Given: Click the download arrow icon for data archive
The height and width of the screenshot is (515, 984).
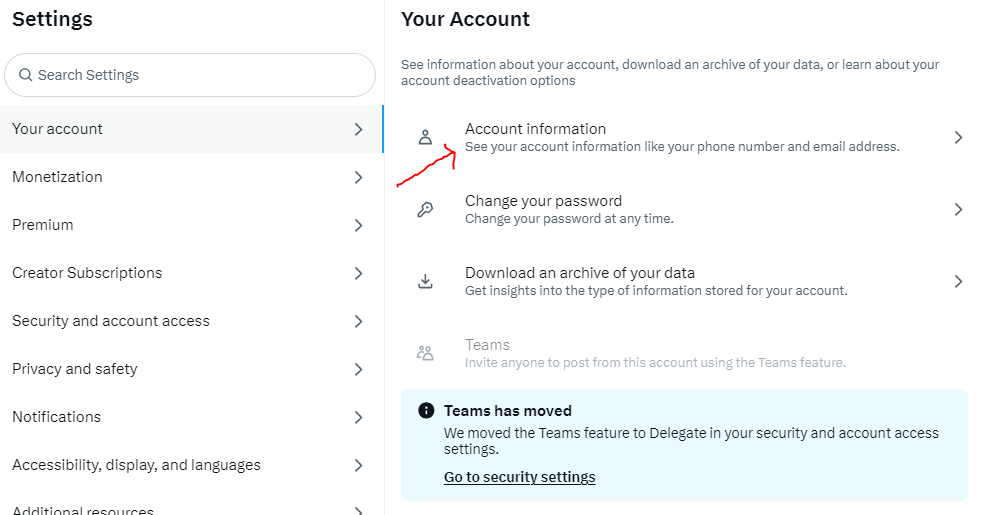Looking at the screenshot, I should point(425,281).
